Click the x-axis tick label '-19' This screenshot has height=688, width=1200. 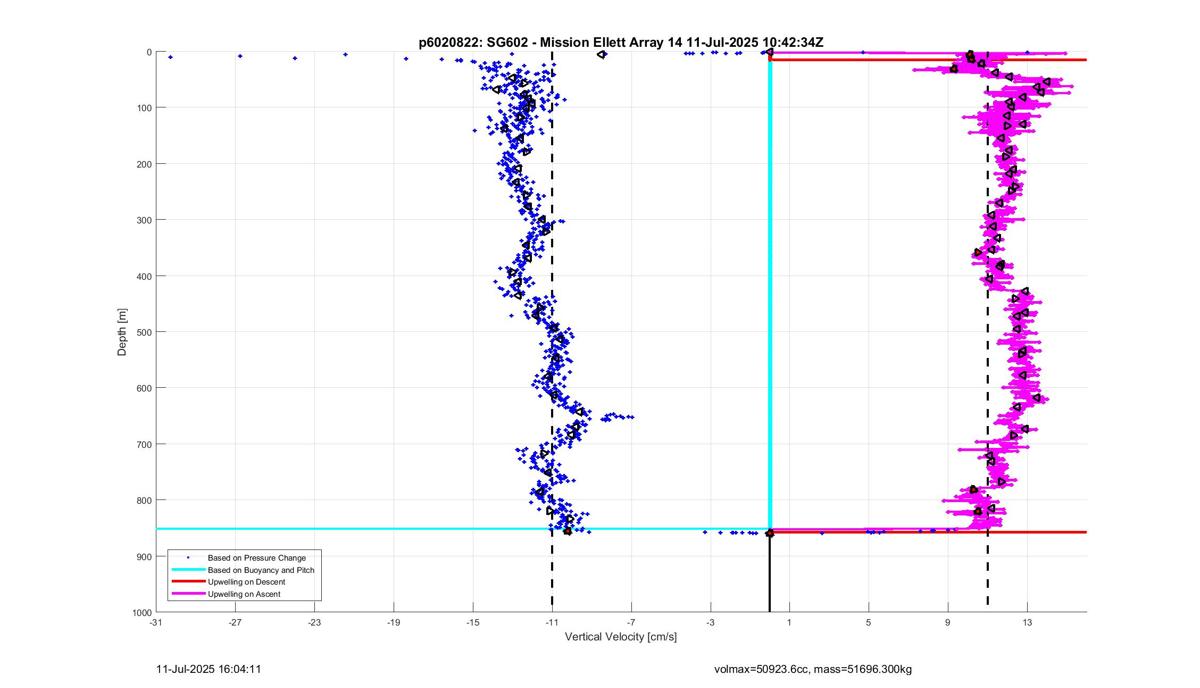(x=393, y=622)
